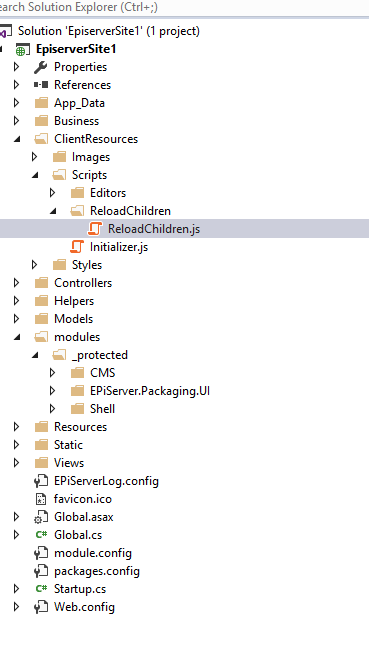Select the ReloadChildren.js file name

pyautogui.click(x=154, y=229)
